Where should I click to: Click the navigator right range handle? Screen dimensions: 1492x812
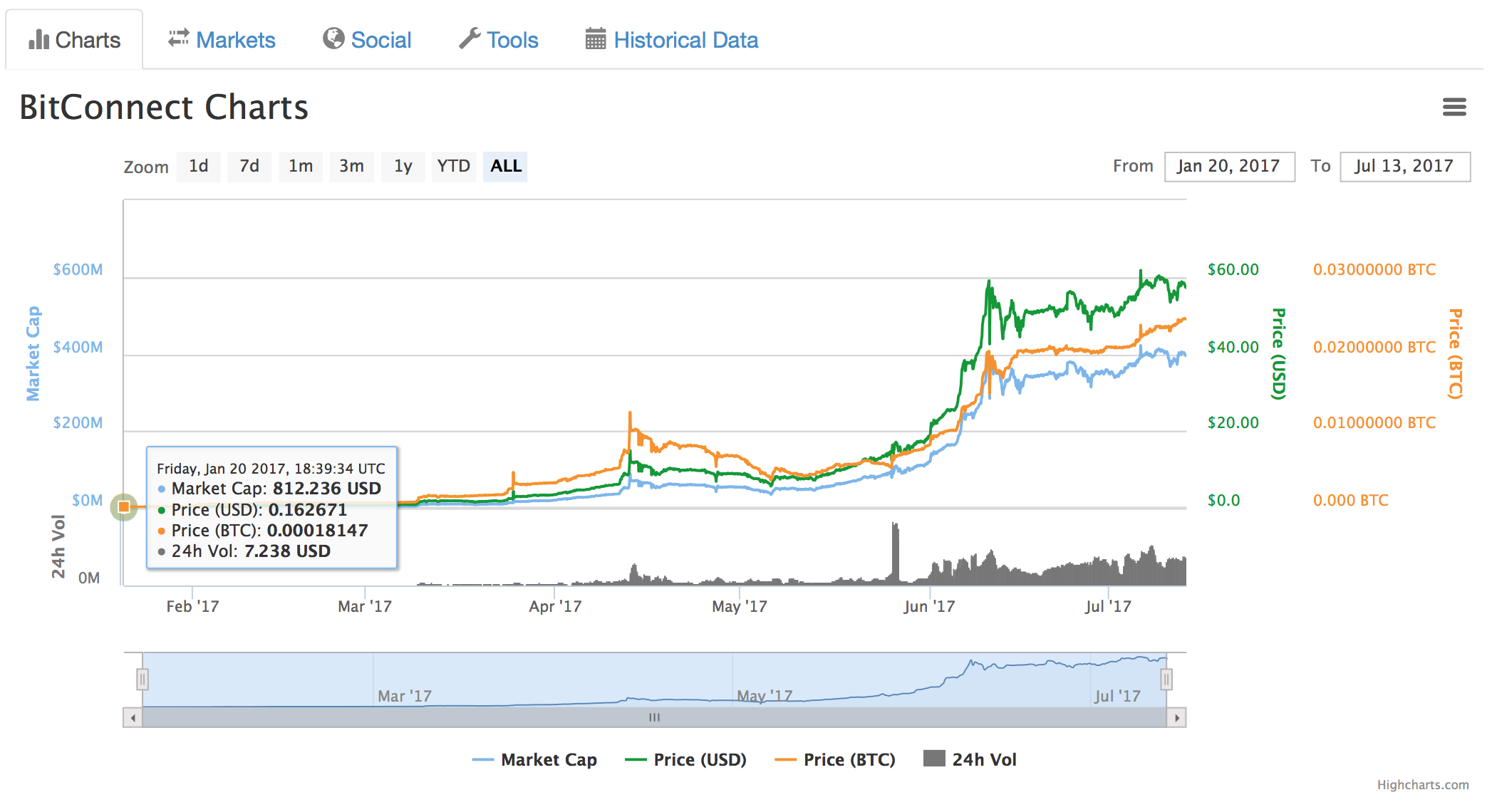1166,680
